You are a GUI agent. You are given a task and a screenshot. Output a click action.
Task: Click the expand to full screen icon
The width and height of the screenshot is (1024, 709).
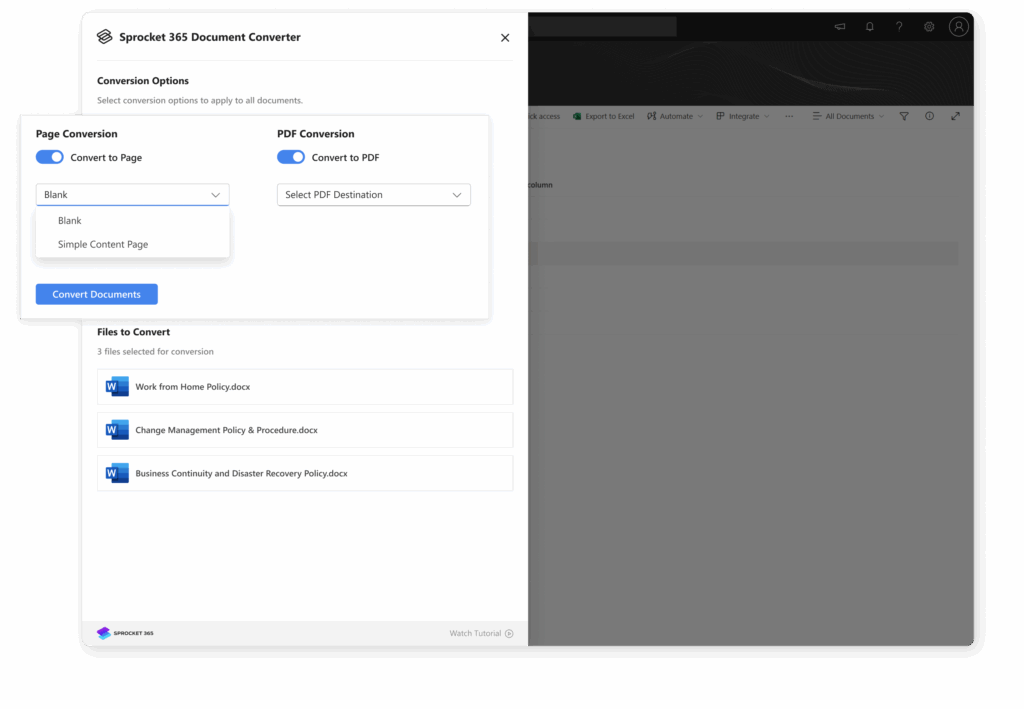pos(955,116)
